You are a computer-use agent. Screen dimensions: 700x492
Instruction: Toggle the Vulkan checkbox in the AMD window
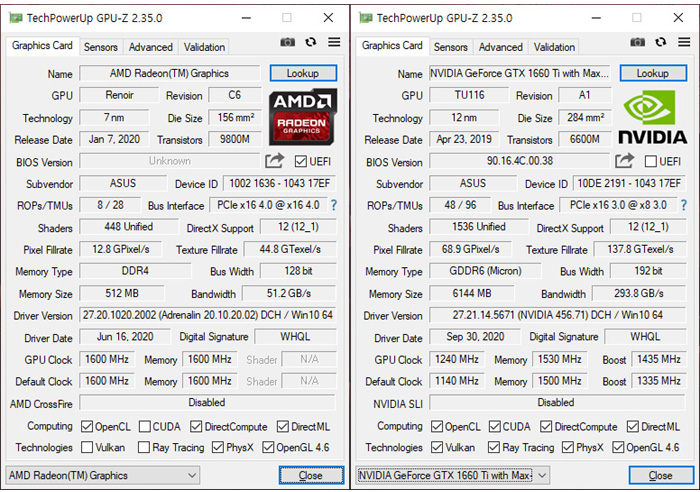click(x=87, y=447)
